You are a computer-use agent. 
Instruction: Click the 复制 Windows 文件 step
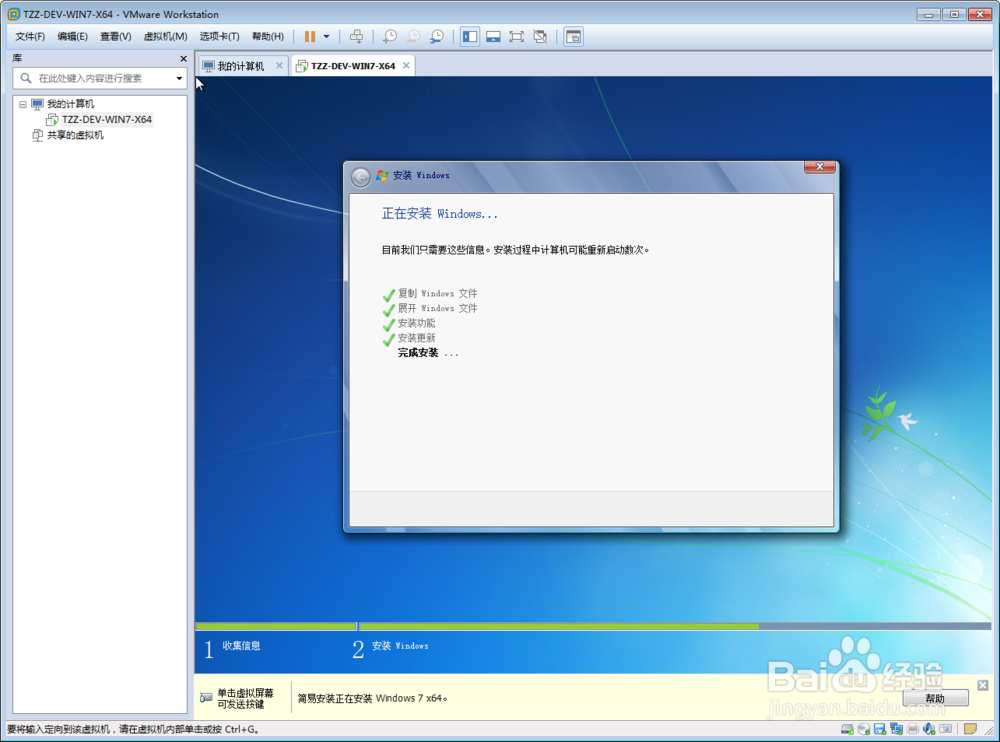click(438, 293)
